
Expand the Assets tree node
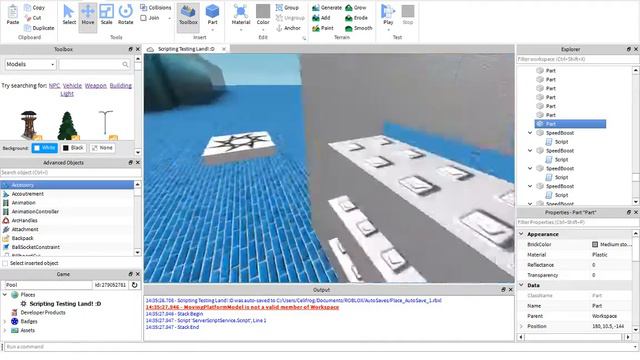5,331
